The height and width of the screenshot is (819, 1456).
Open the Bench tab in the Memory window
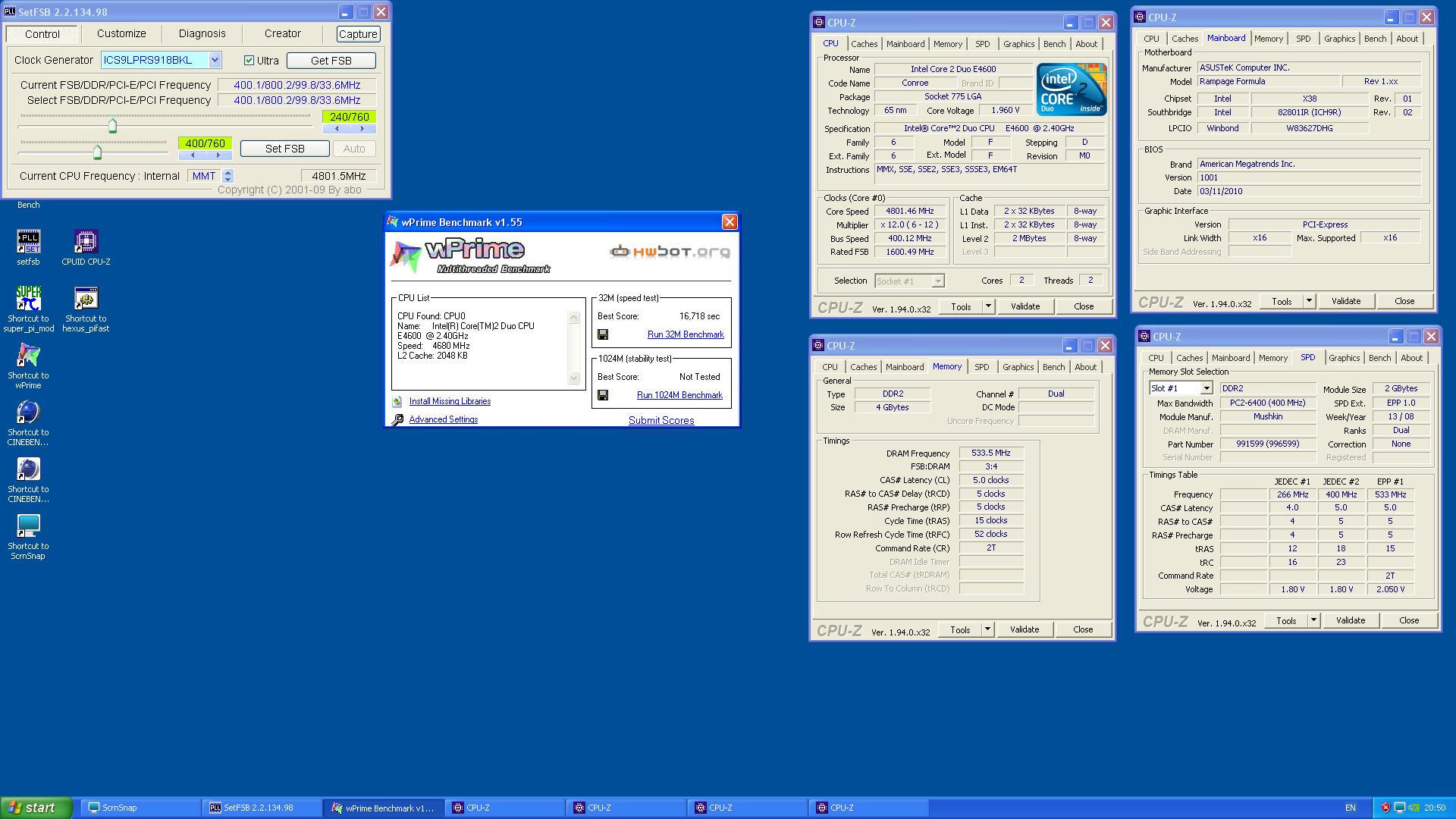1053,367
